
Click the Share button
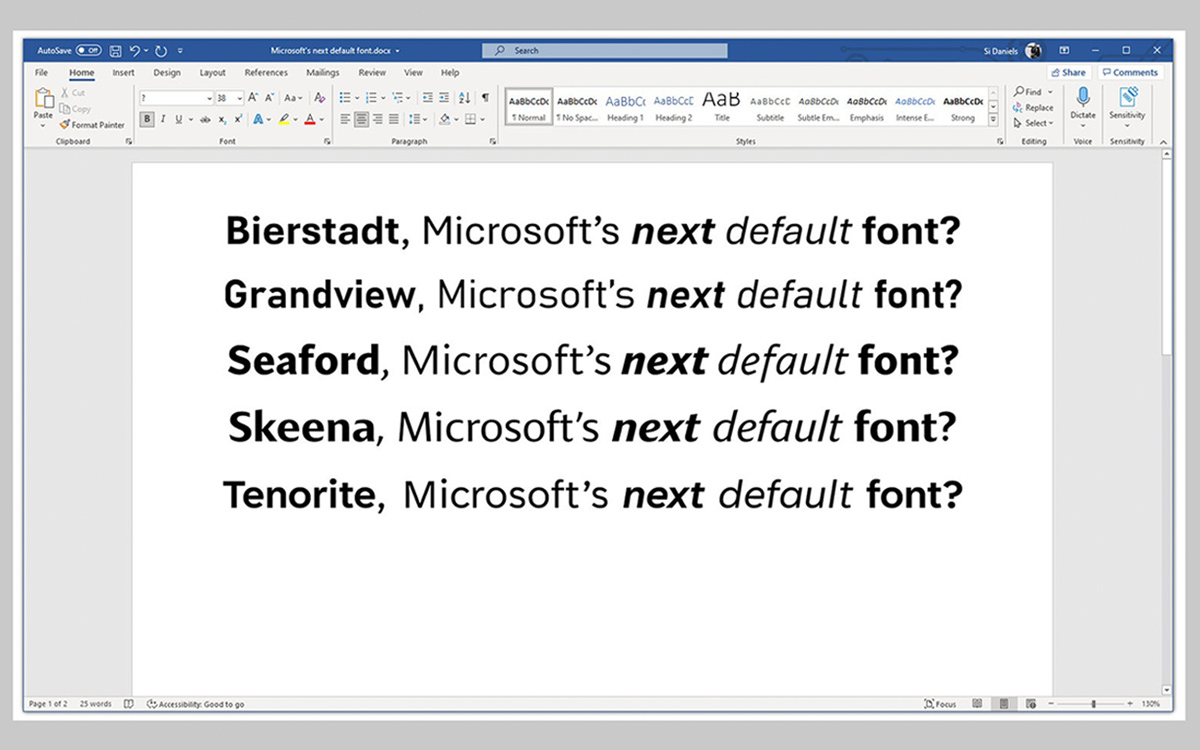click(x=1068, y=73)
